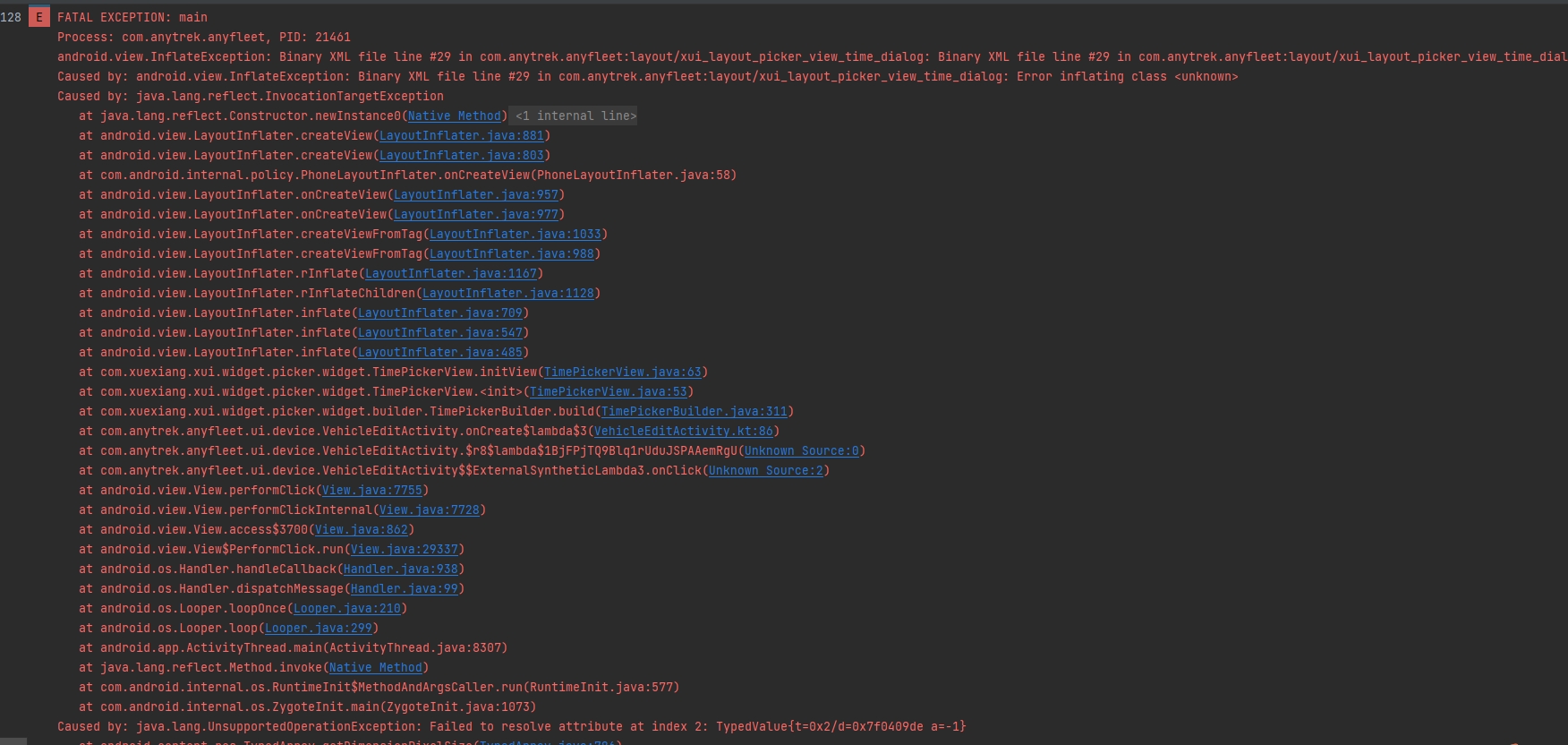Jump to TimePickerView.java:63
The height and width of the screenshot is (745, 1568).
pos(623,372)
